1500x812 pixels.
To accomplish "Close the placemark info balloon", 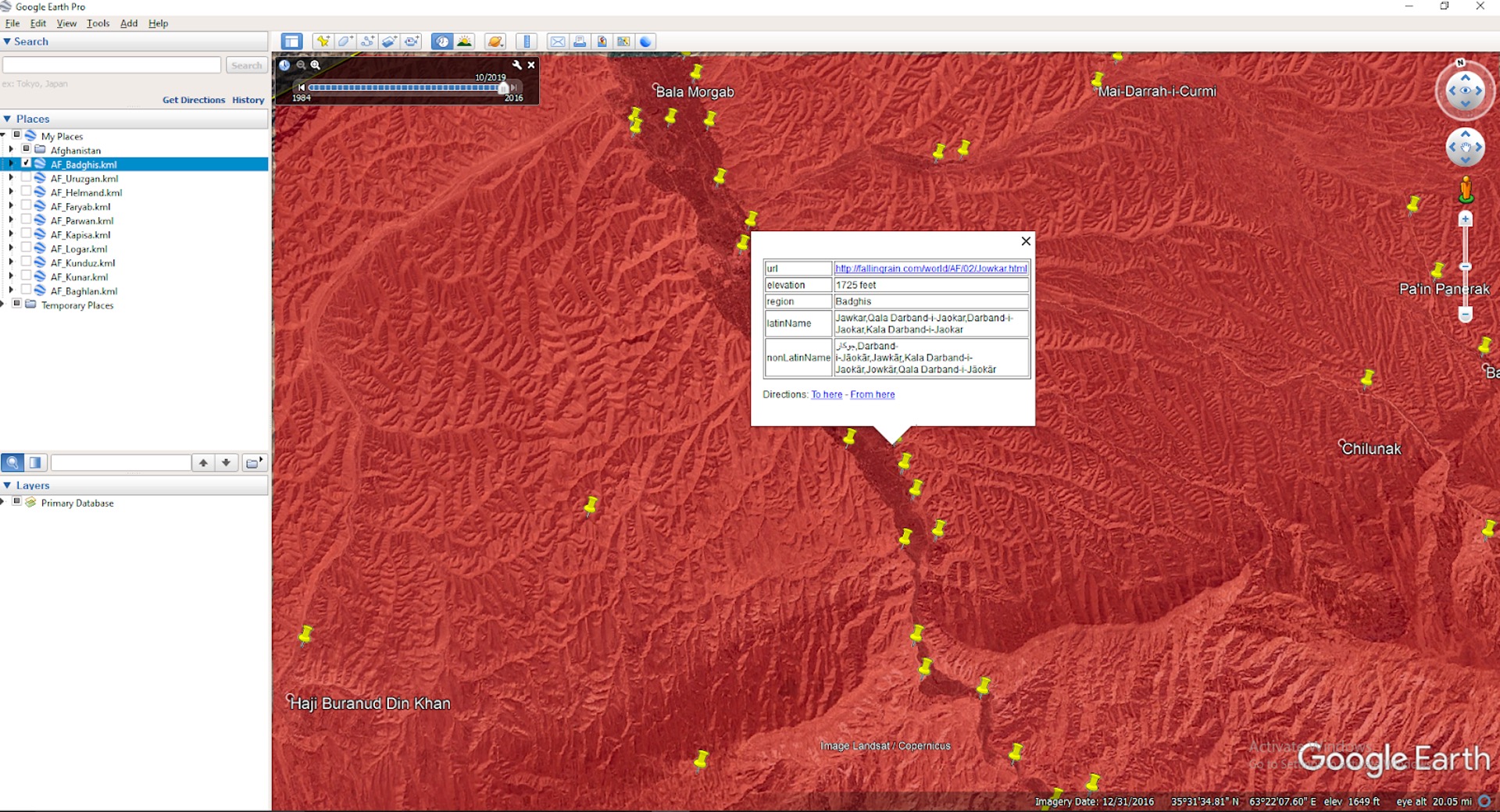I will [1026, 241].
